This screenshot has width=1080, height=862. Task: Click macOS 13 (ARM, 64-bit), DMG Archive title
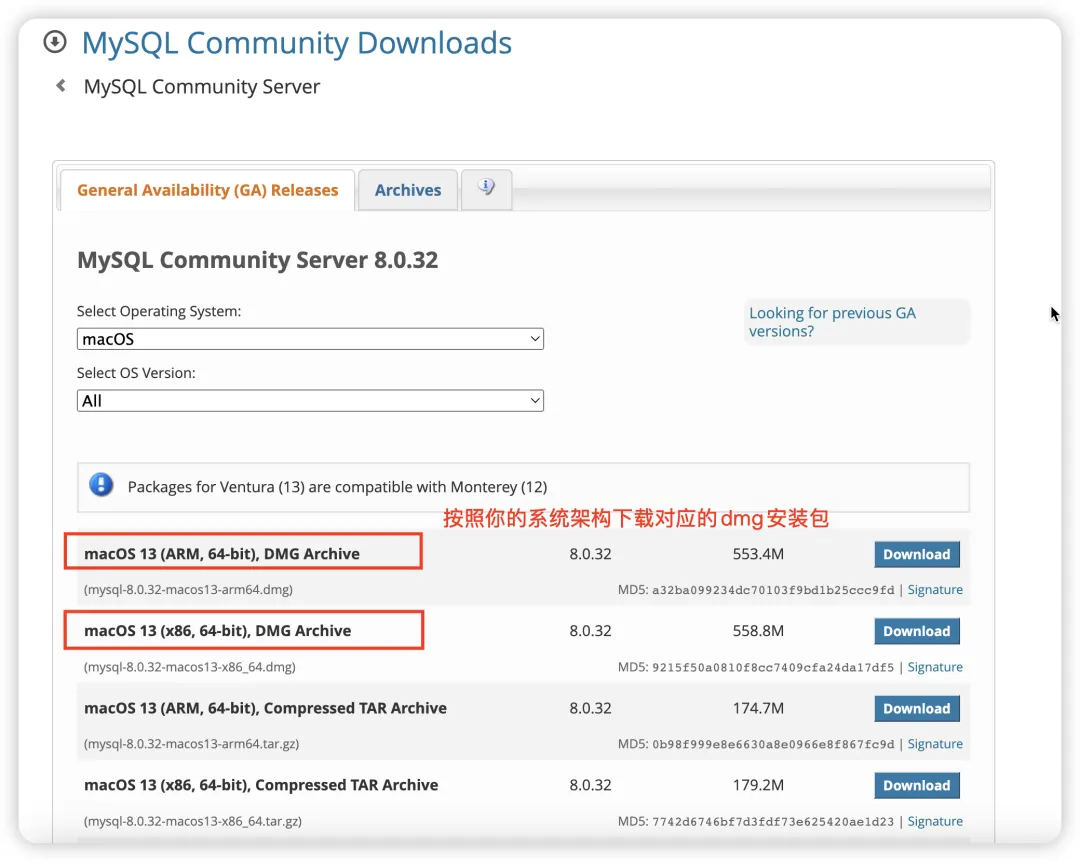222,554
